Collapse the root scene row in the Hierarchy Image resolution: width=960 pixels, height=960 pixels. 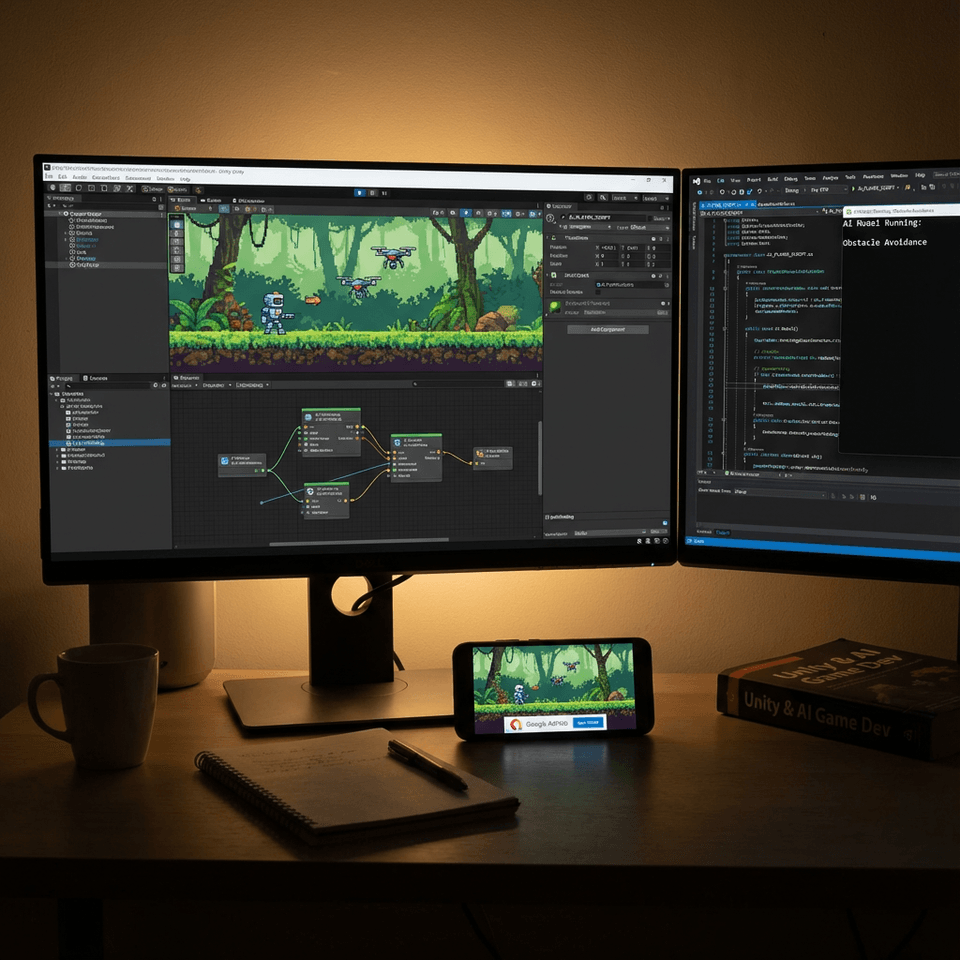[x=60, y=214]
